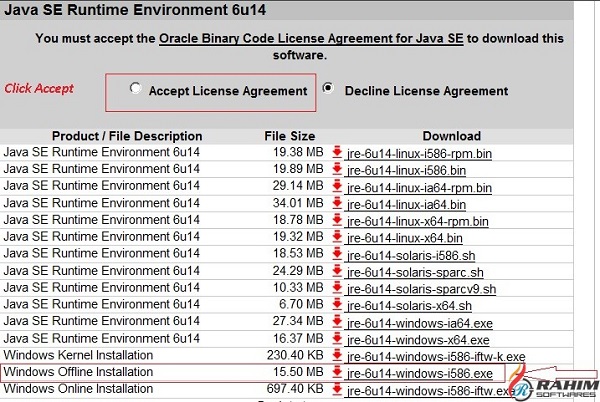Click the jre-6u14-windows-ia64.exe link

pyautogui.click(x=420, y=323)
